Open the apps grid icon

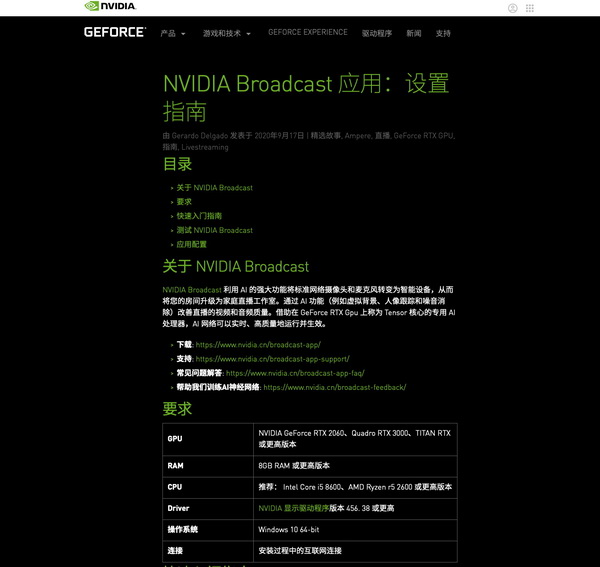tap(530, 8)
